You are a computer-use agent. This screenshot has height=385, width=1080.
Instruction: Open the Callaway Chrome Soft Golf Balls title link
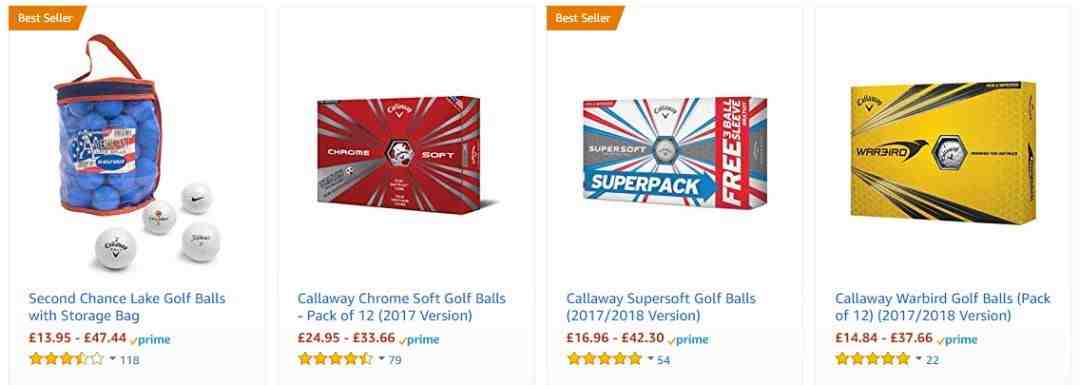[x=402, y=307]
